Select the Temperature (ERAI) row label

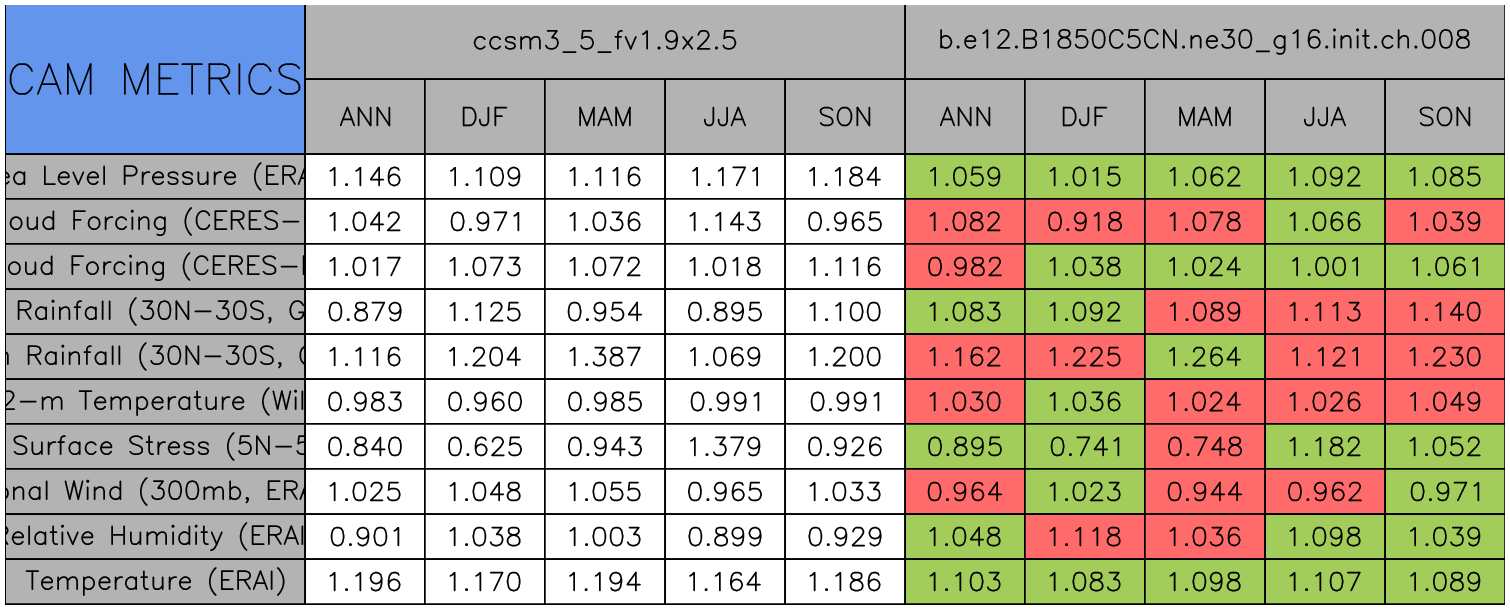pyautogui.click(x=155, y=581)
